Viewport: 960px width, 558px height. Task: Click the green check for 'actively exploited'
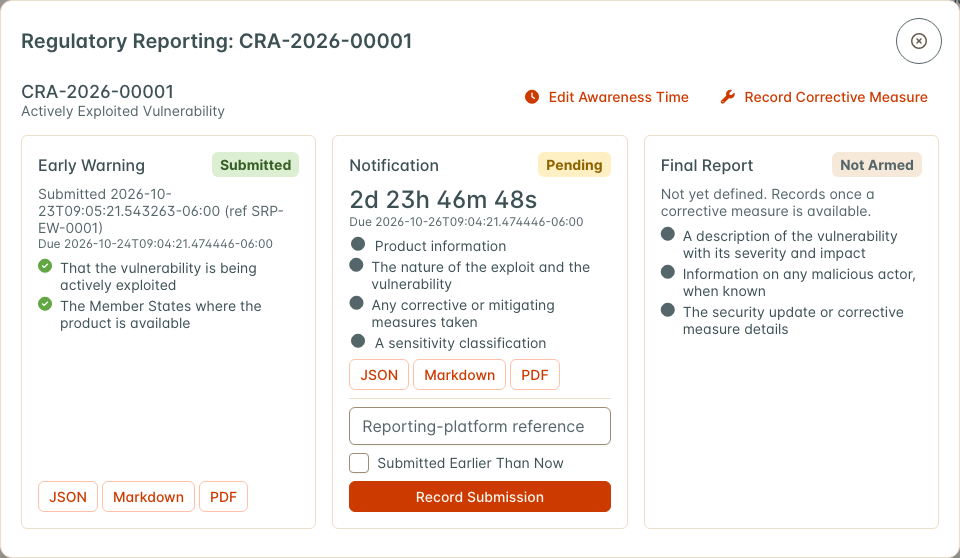pyautogui.click(x=45, y=266)
